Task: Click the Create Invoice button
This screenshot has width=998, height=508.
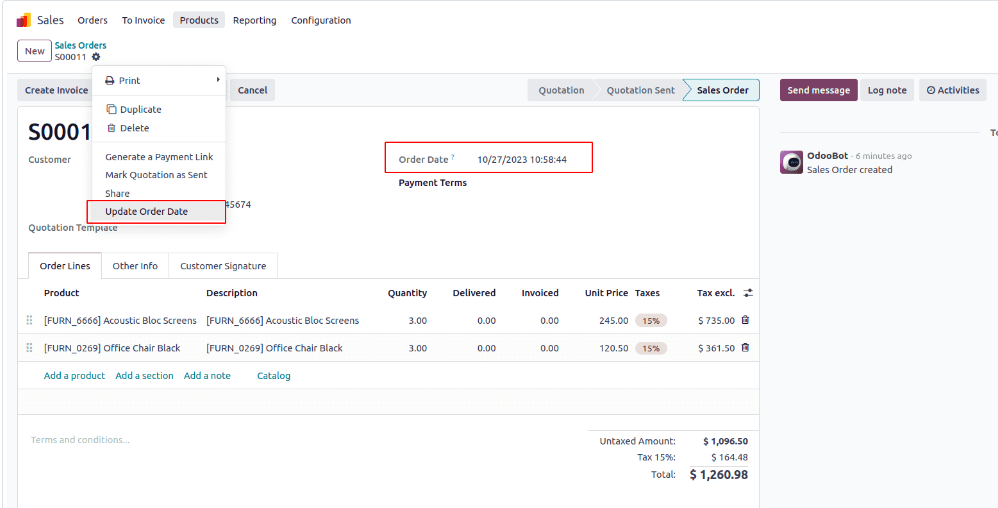Action: click(56, 90)
